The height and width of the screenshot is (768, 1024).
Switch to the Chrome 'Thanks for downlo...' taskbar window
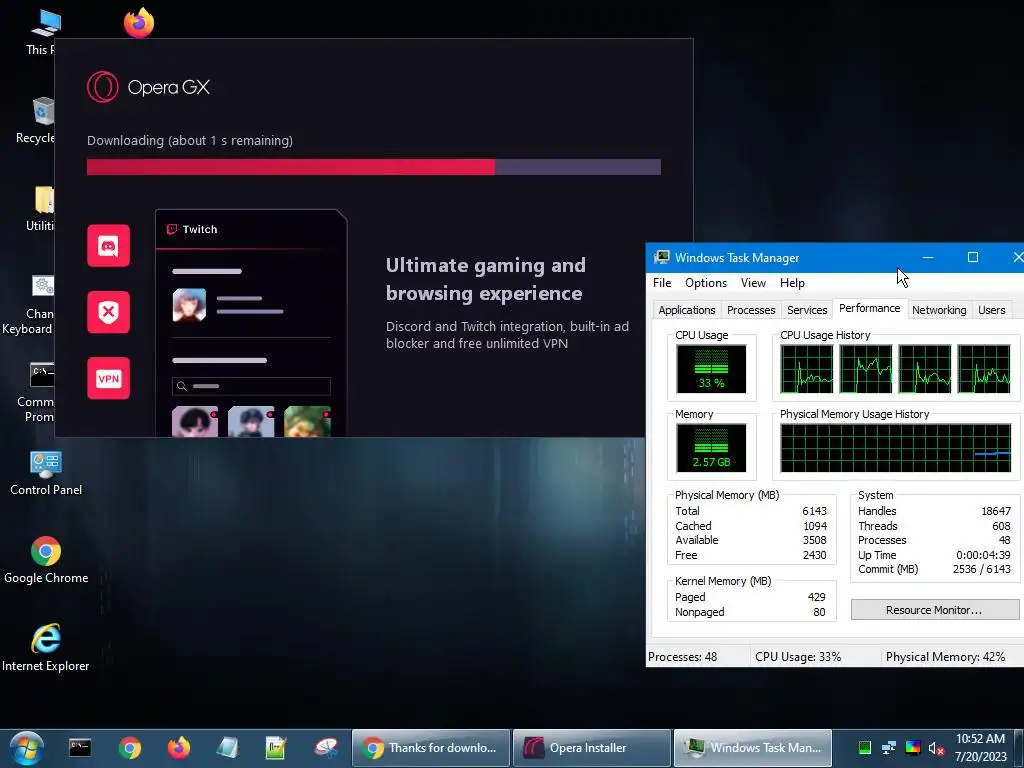(431, 748)
